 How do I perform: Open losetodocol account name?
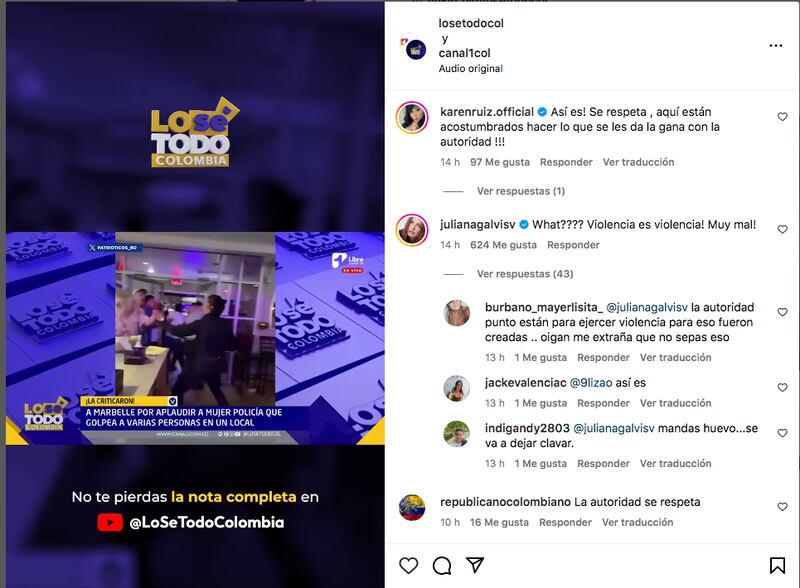[x=471, y=23]
